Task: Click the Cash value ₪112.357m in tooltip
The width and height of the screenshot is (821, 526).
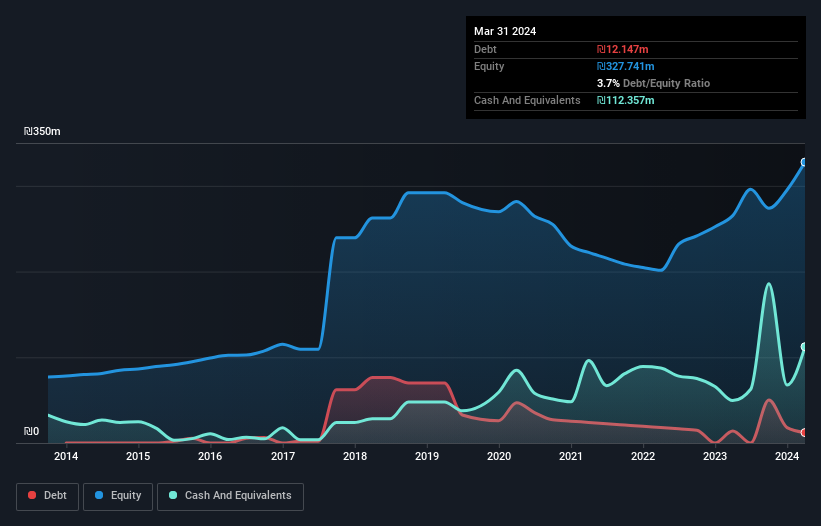Action: coord(626,100)
